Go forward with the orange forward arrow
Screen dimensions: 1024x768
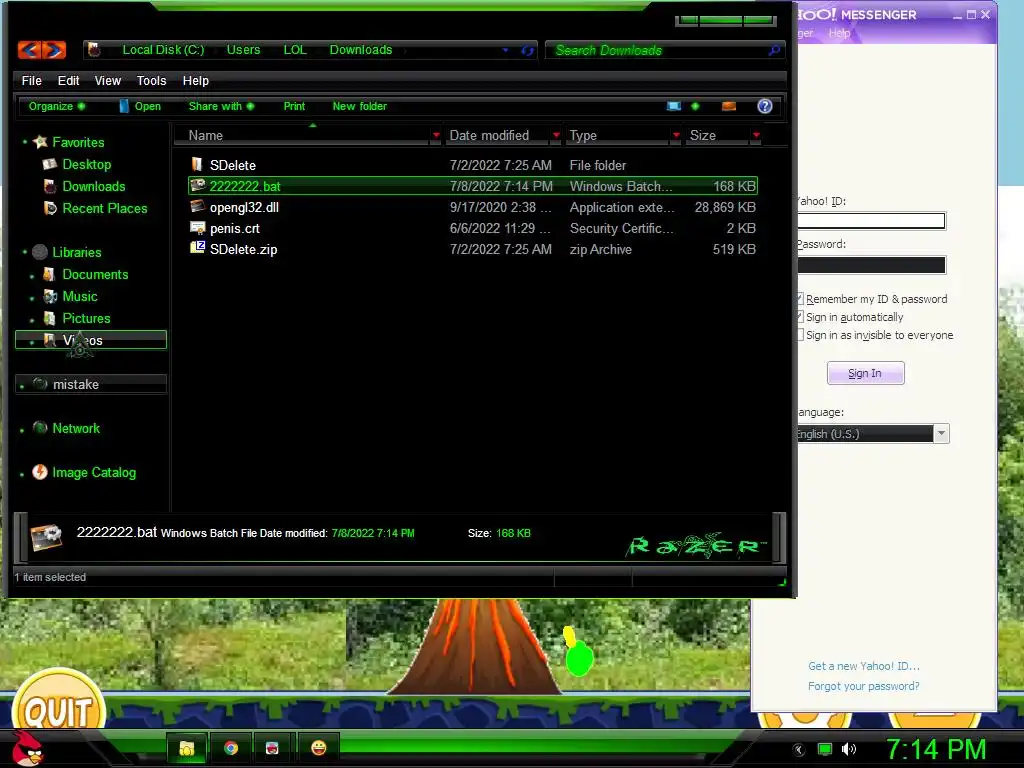click(x=54, y=50)
